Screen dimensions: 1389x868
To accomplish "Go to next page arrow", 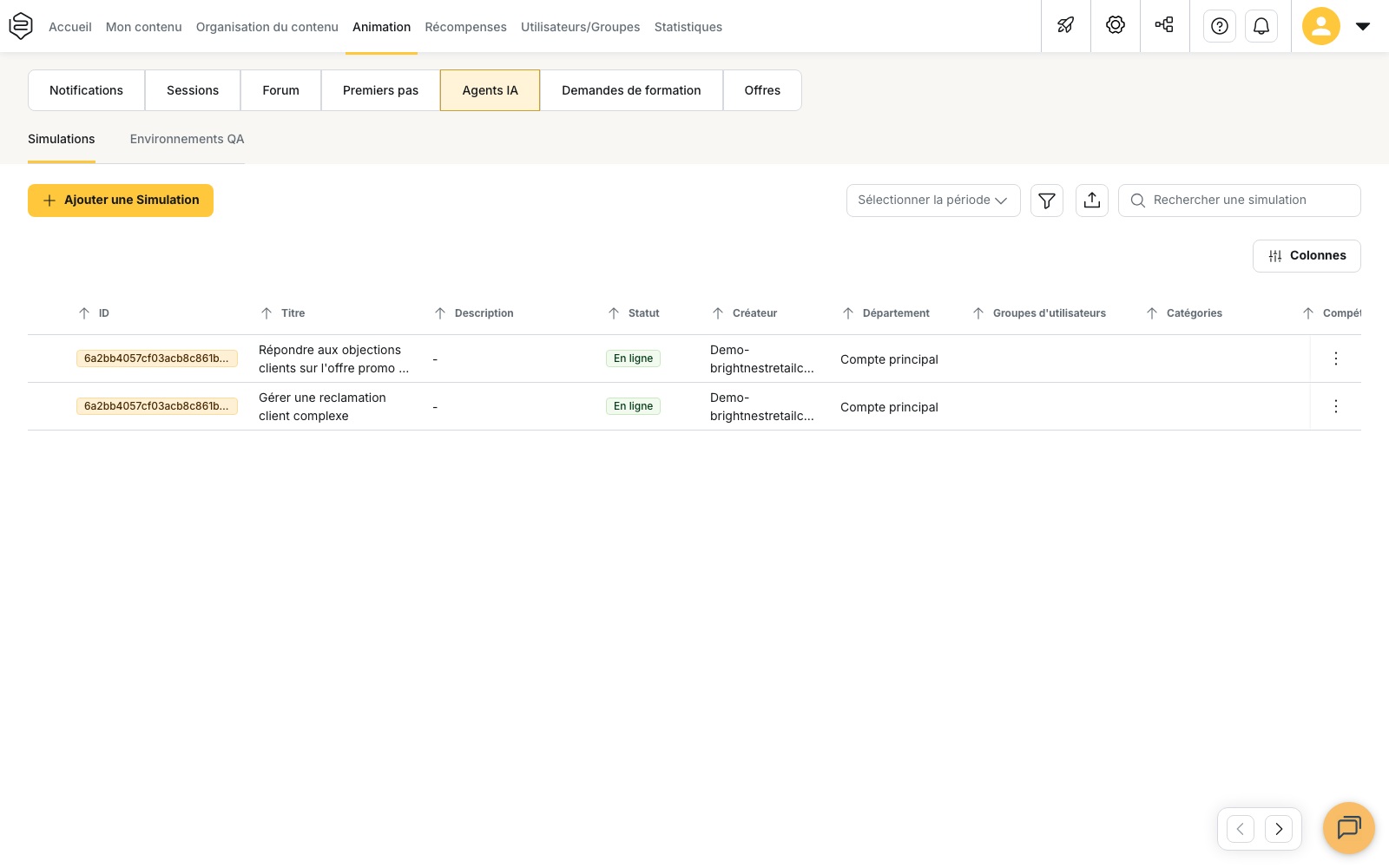I will tap(1279, 829).
